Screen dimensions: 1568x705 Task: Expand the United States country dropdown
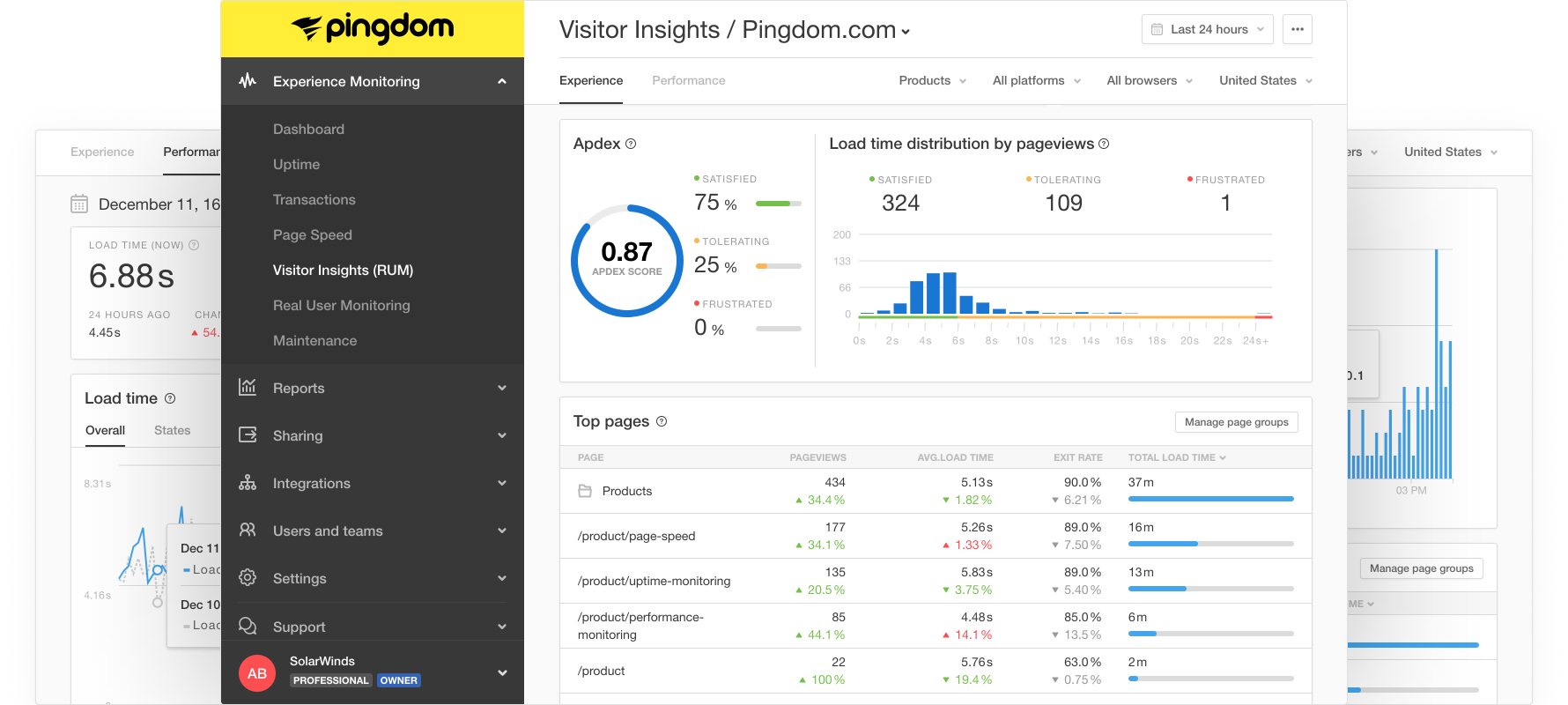[x=1265, y=80]
